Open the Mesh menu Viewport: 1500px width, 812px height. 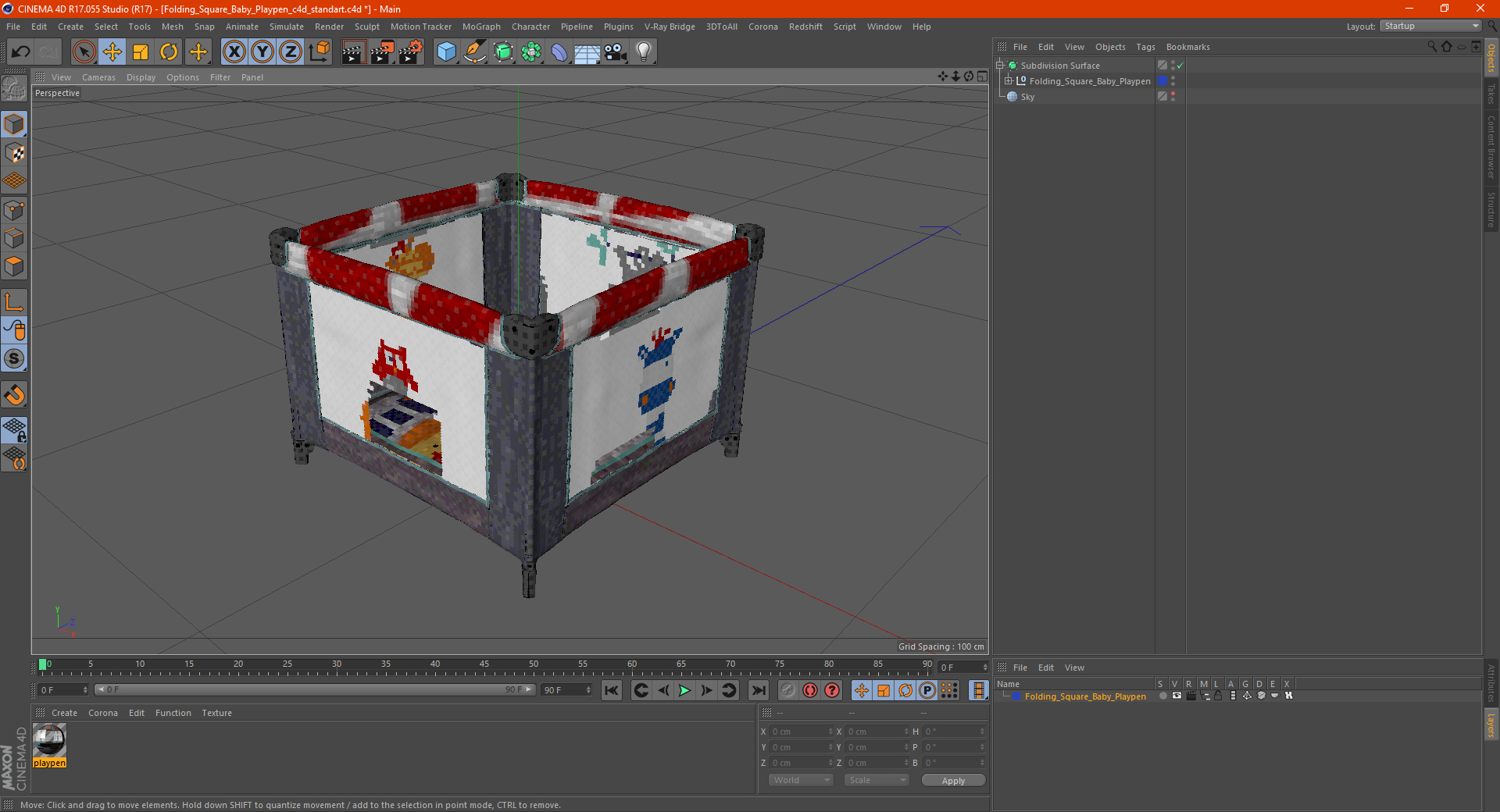point(172,27)
